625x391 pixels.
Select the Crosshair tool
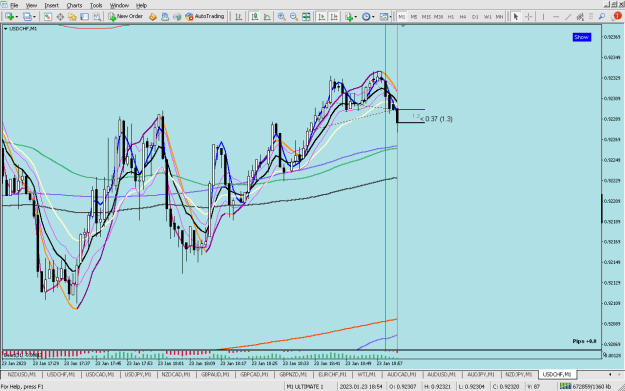[529, 17]
